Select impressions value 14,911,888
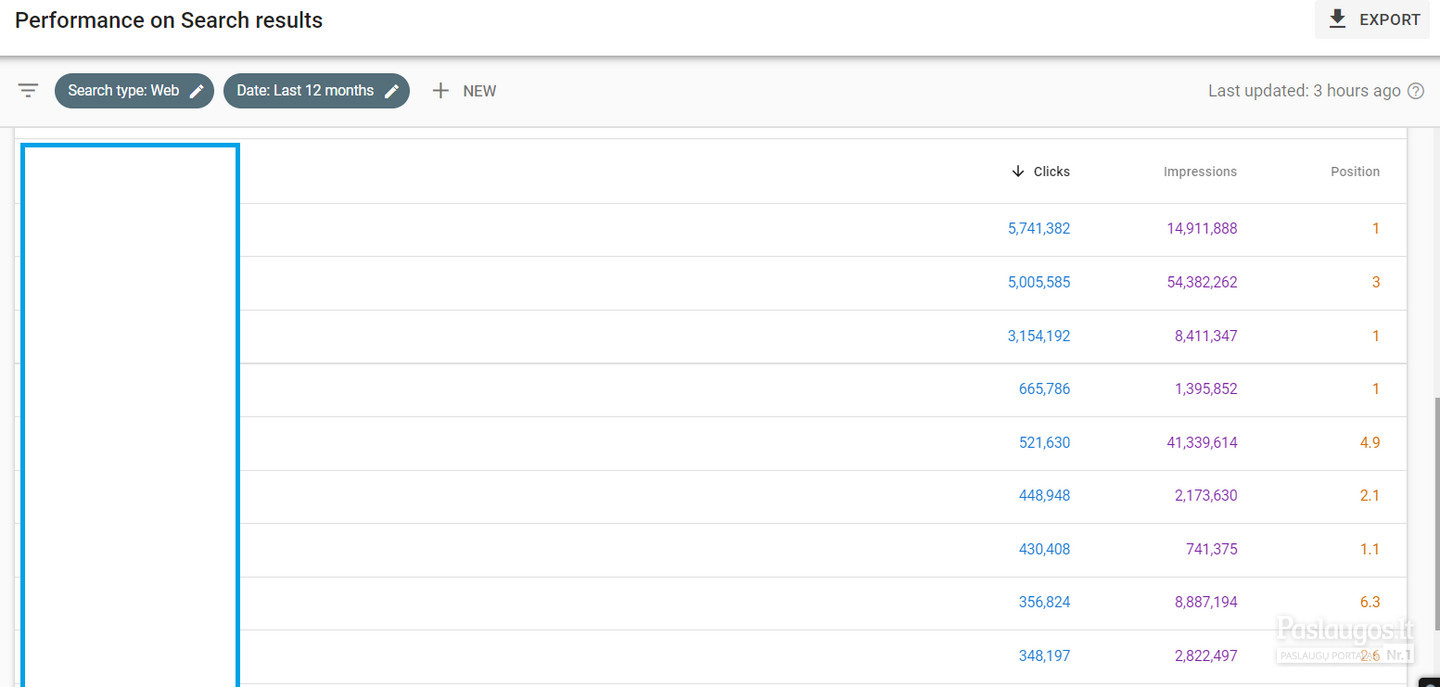 click(x=1202, y=229)
